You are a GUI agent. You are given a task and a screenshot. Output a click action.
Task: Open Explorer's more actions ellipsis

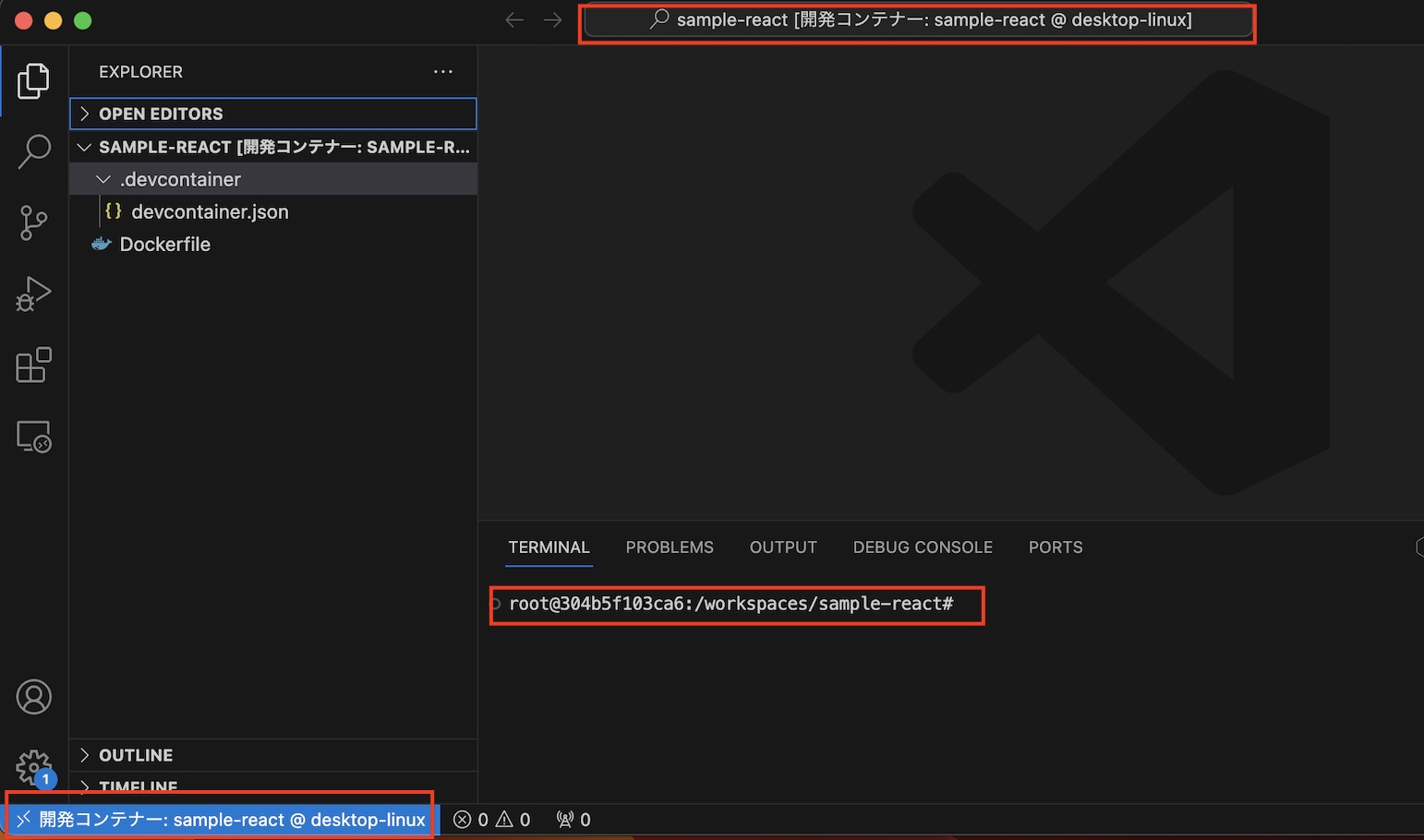[443, 72]
